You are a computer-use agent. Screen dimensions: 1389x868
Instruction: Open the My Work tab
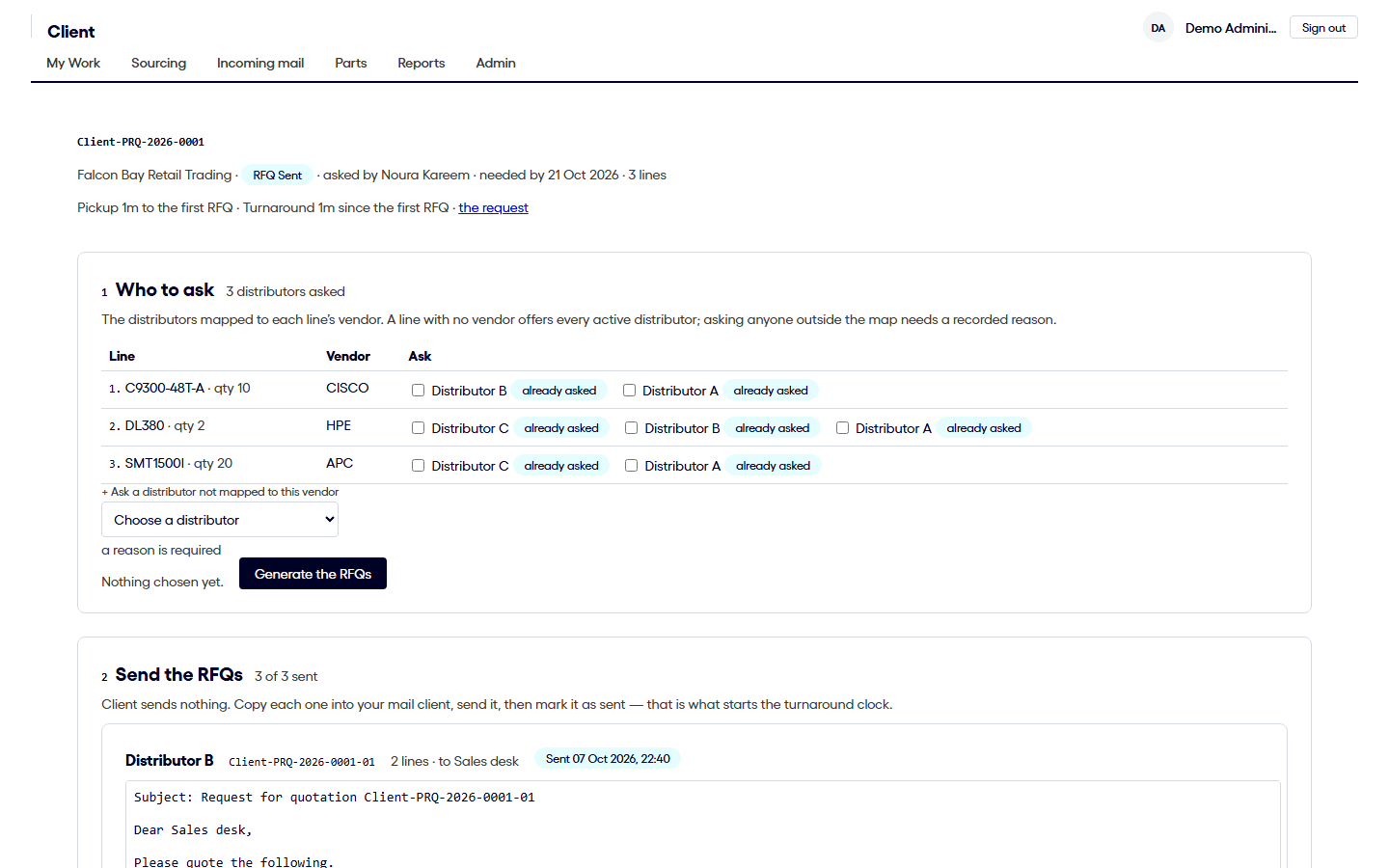[x=73, y=63]
